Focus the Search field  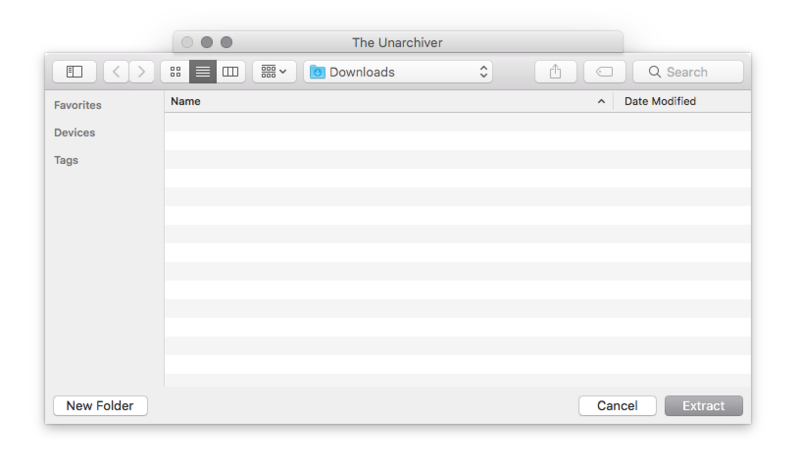[x=688, y=72]
